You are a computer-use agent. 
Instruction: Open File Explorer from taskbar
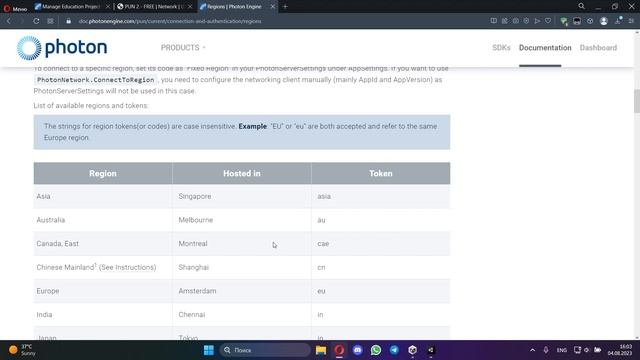[x=321, y=350]
